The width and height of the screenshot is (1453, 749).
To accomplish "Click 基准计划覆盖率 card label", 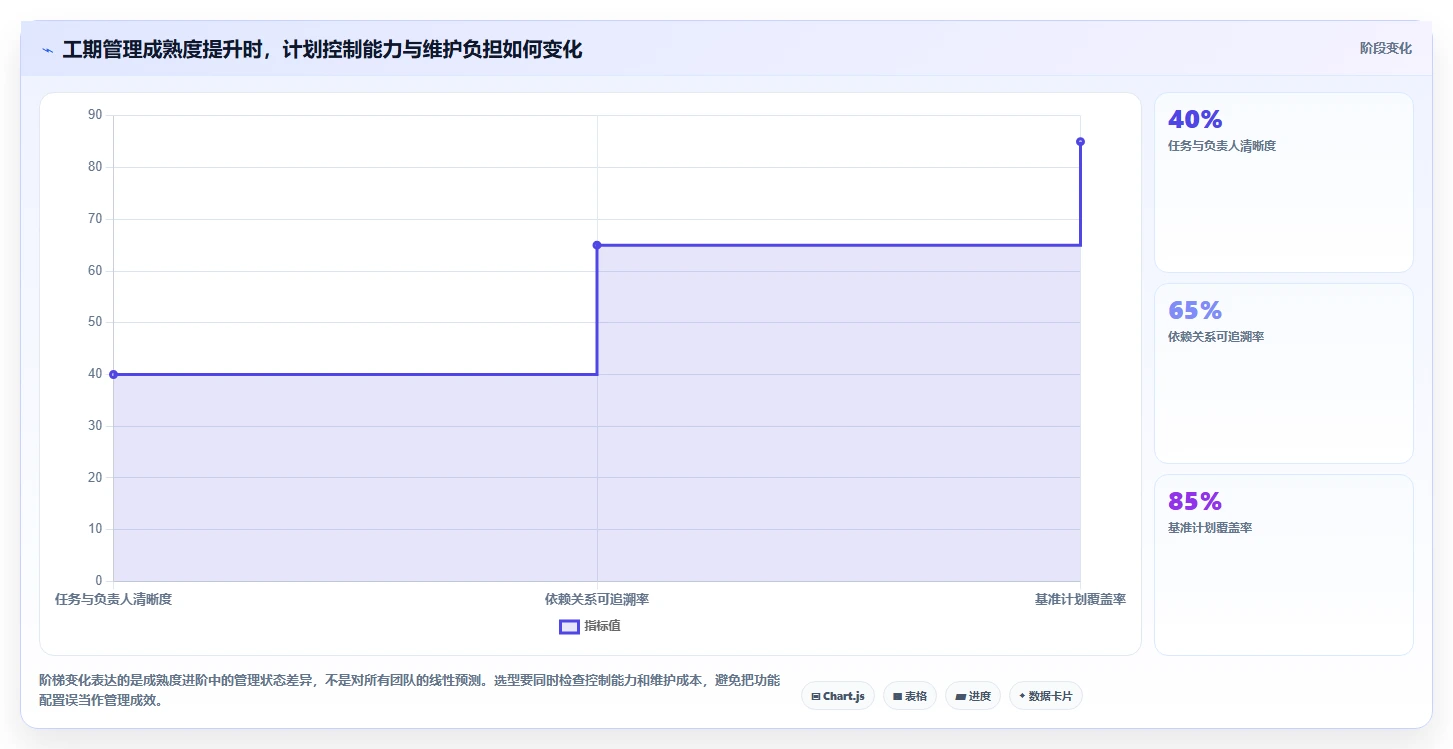I will 1210,528.
